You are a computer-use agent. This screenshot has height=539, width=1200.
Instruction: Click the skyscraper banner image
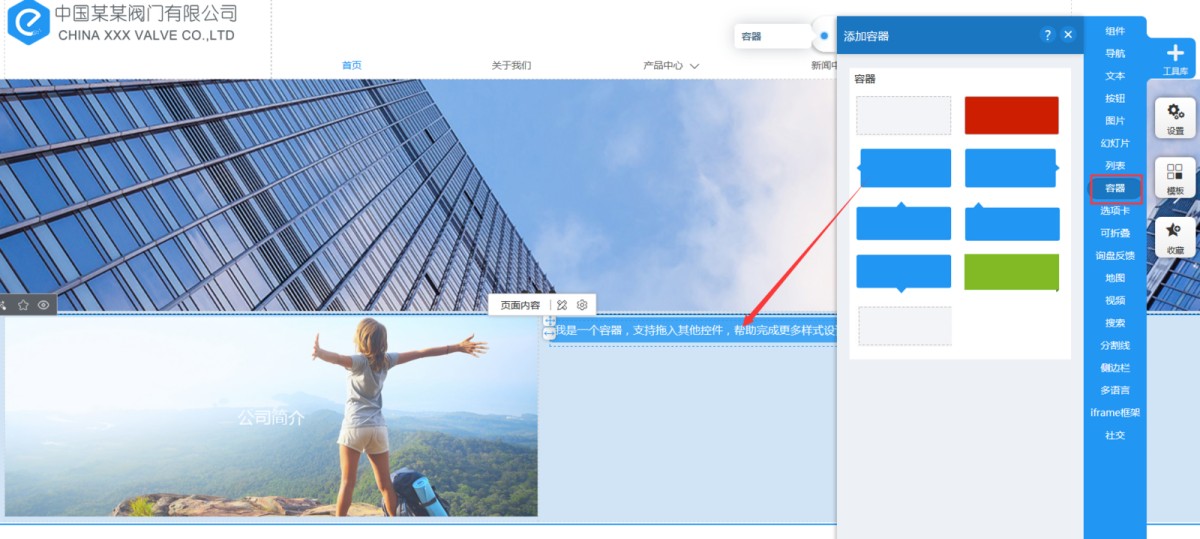click(x=418, y=194)
